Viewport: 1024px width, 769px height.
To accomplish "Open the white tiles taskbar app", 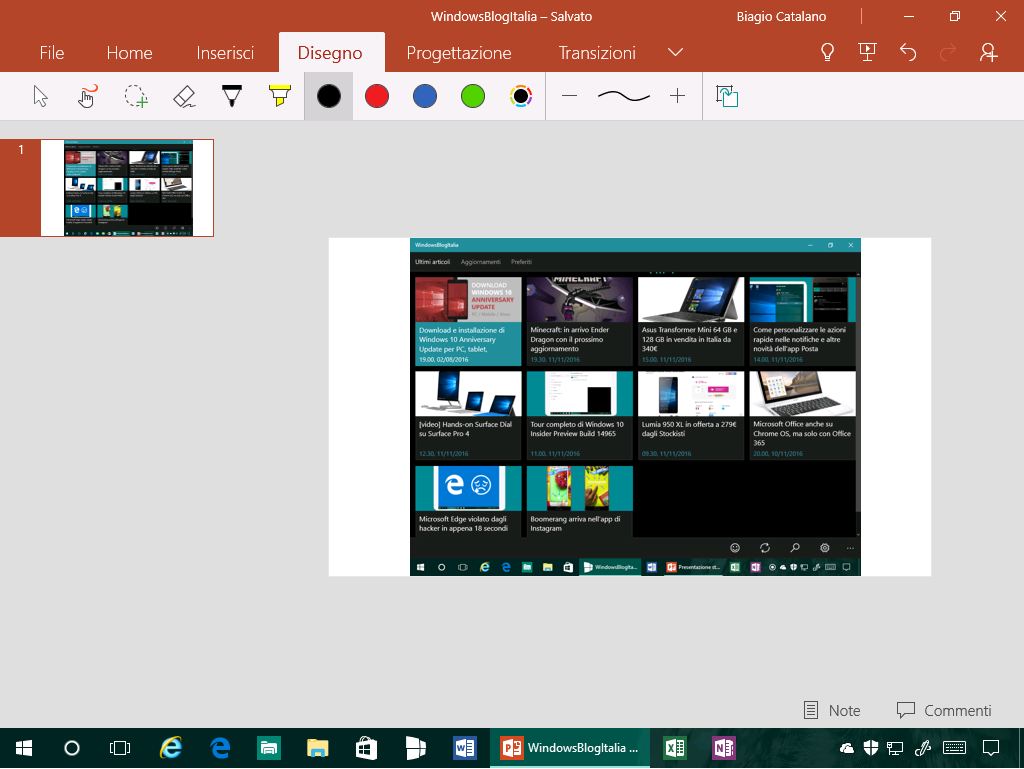I will coord(415,748).
